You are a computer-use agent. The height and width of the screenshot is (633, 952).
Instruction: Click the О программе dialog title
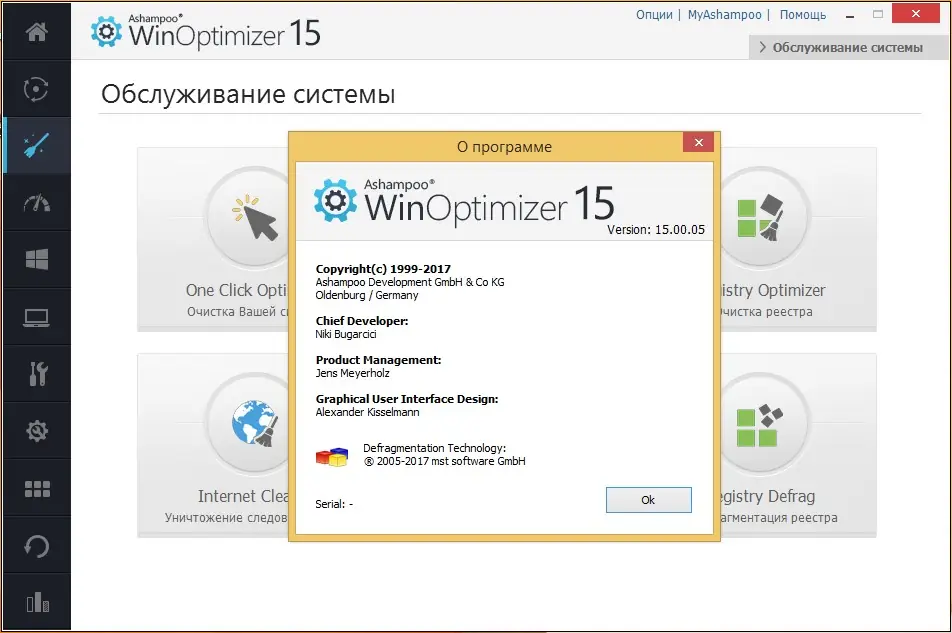click(504, 147)
